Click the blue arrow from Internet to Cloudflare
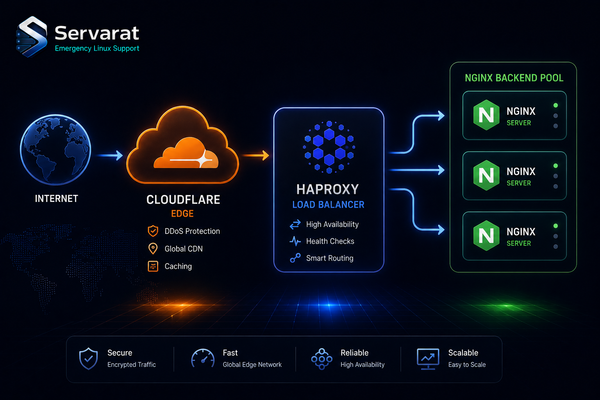The height and width of the screenshot is (400, 600). 110,155
